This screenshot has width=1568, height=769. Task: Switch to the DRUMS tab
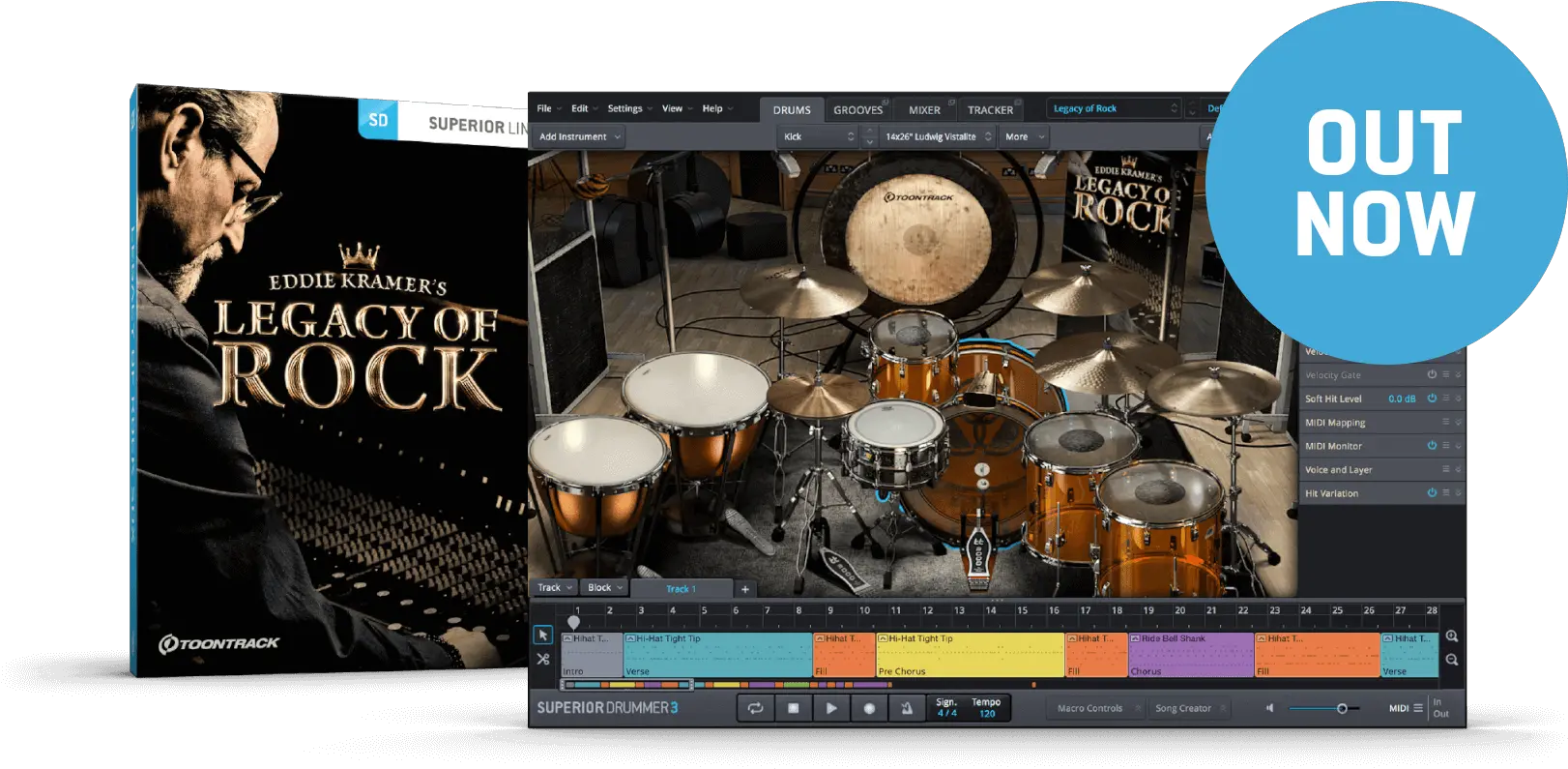click(x=792, y=109)
